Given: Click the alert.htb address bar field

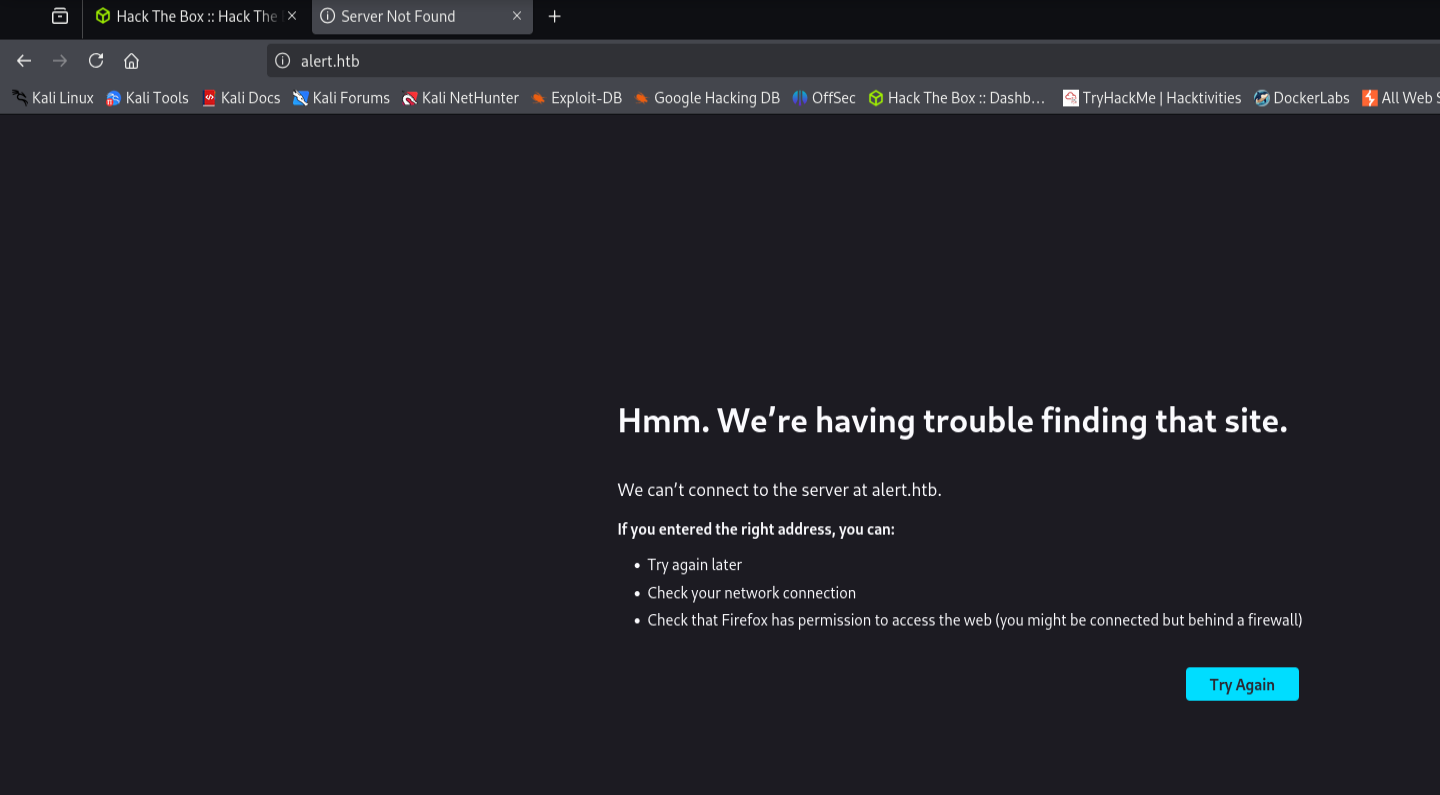Looking at the screenshot, I should (x=850, y=61).
